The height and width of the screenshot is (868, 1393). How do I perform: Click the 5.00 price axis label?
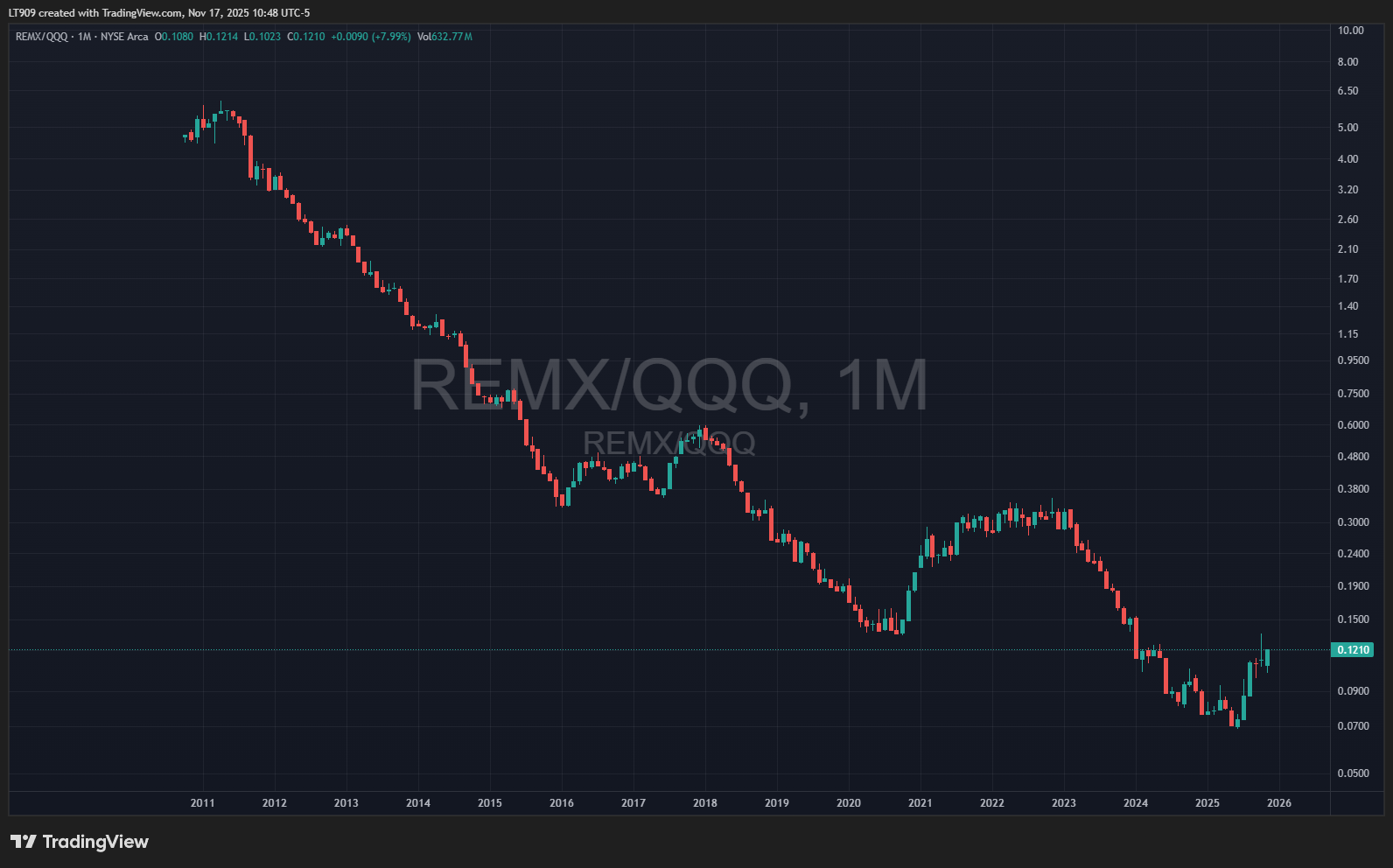coord(1348,128)
